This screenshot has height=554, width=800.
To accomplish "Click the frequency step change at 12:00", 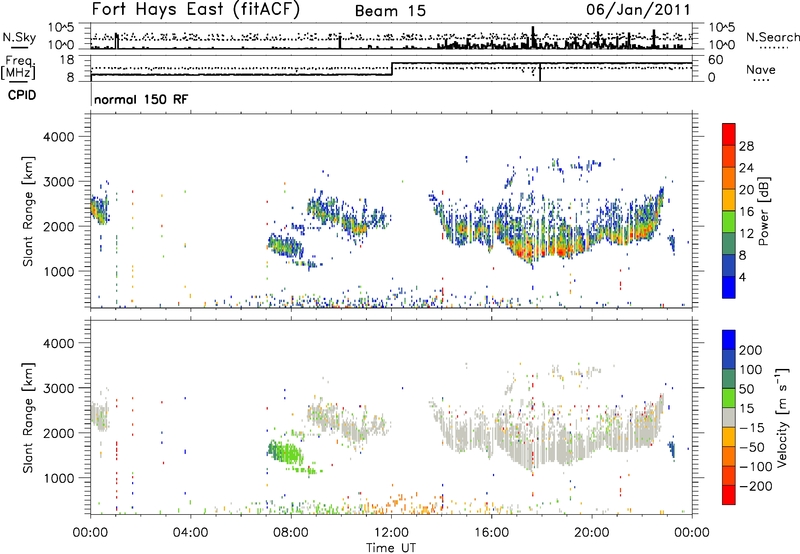I will (x=391, y=69).
